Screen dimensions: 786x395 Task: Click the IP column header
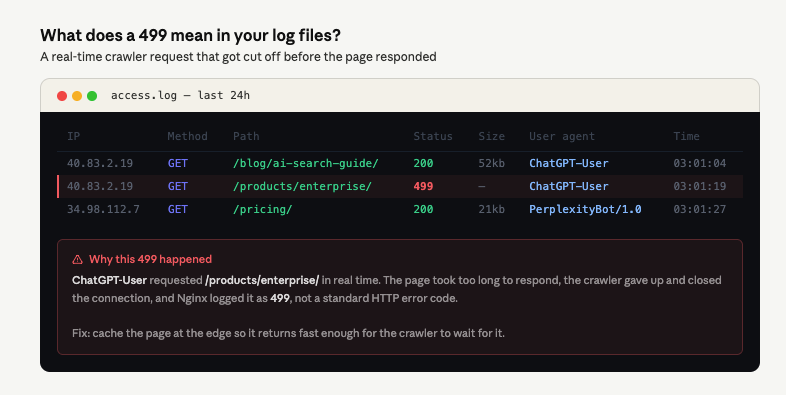pos(73,136)
